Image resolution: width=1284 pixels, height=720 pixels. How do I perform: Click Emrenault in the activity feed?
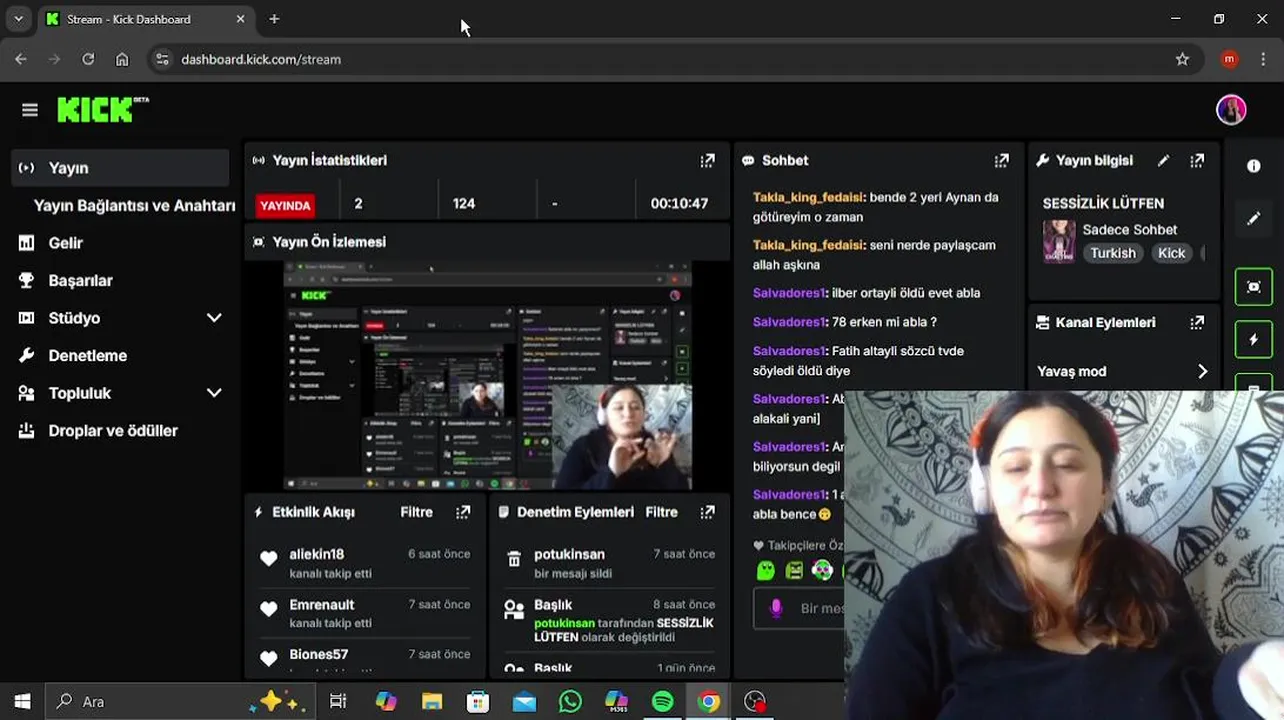point(322,604)
